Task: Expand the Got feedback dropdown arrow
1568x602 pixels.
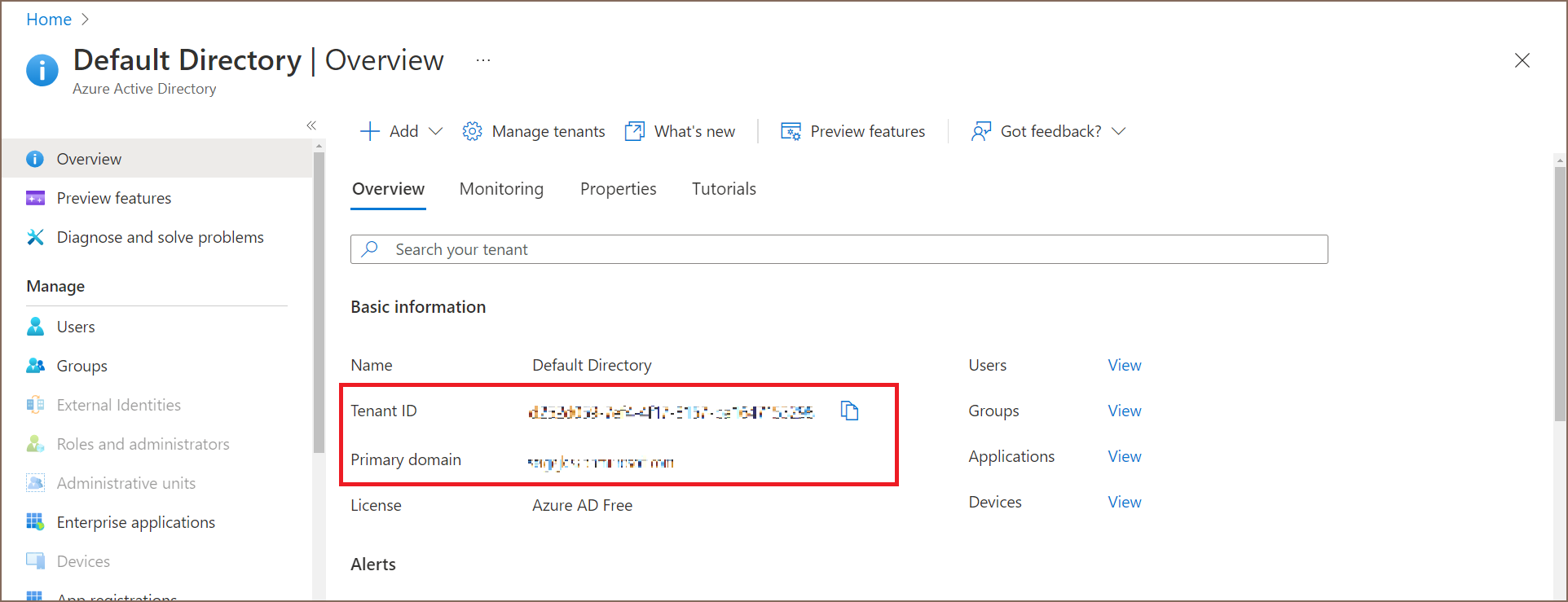Action: coord(1119,131)
